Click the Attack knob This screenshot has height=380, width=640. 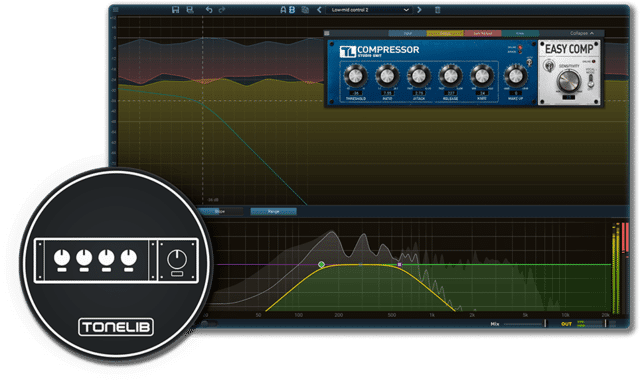click(x=419, y=76)
